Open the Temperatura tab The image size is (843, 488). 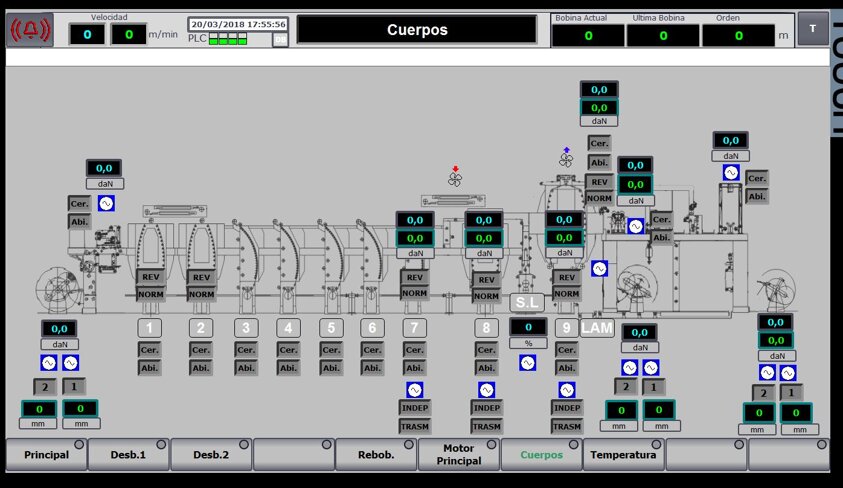[623, 455]
